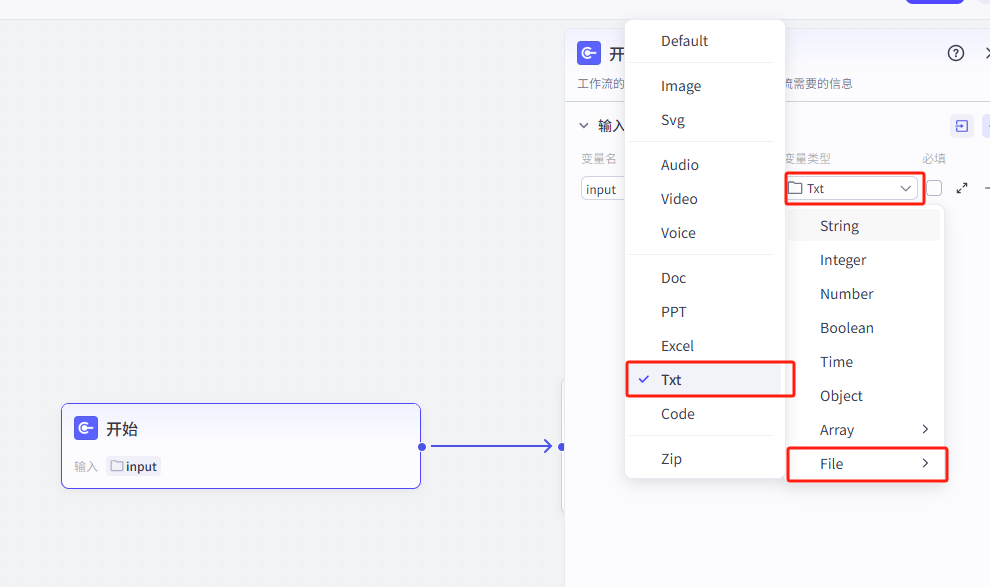Click the input folder tag on Start node

point(134,466)
